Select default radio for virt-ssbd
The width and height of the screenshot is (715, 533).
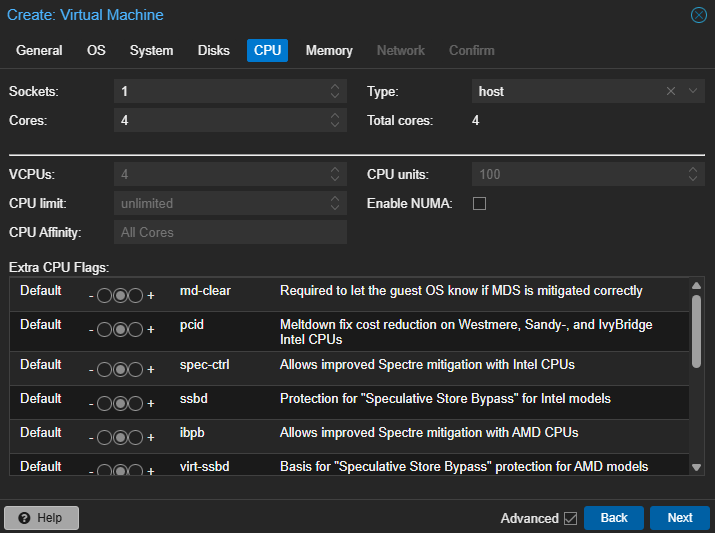click(120, 470)
